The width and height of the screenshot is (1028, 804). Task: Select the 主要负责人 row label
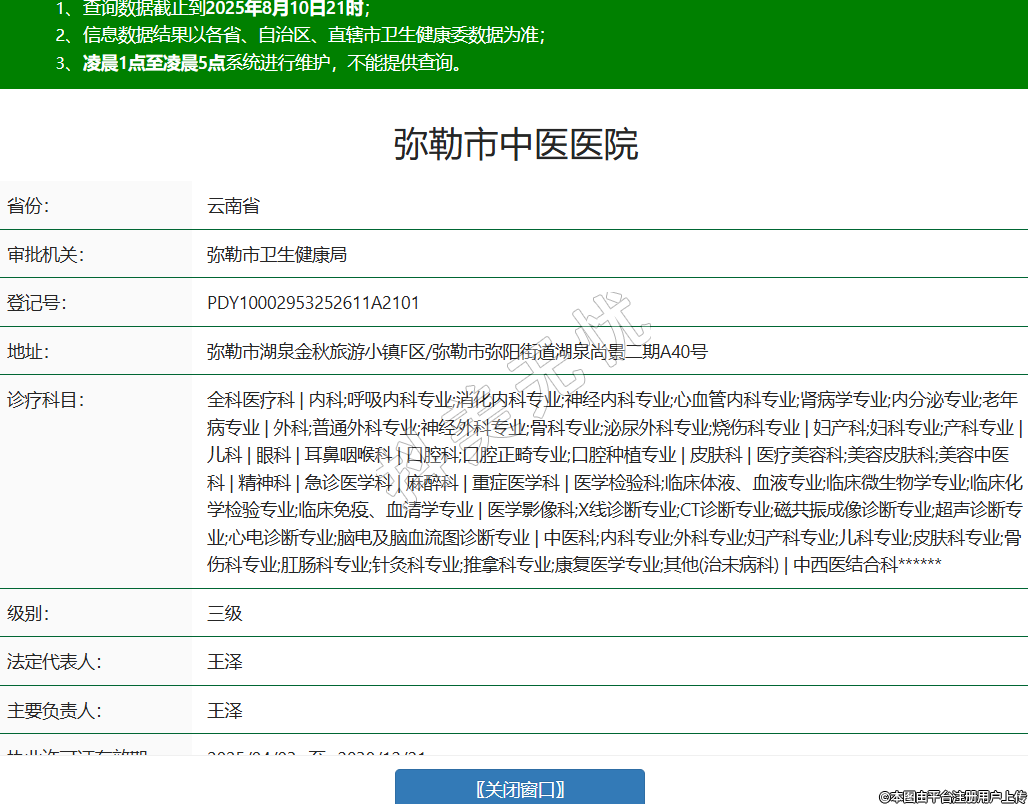(x=54, y=711)
